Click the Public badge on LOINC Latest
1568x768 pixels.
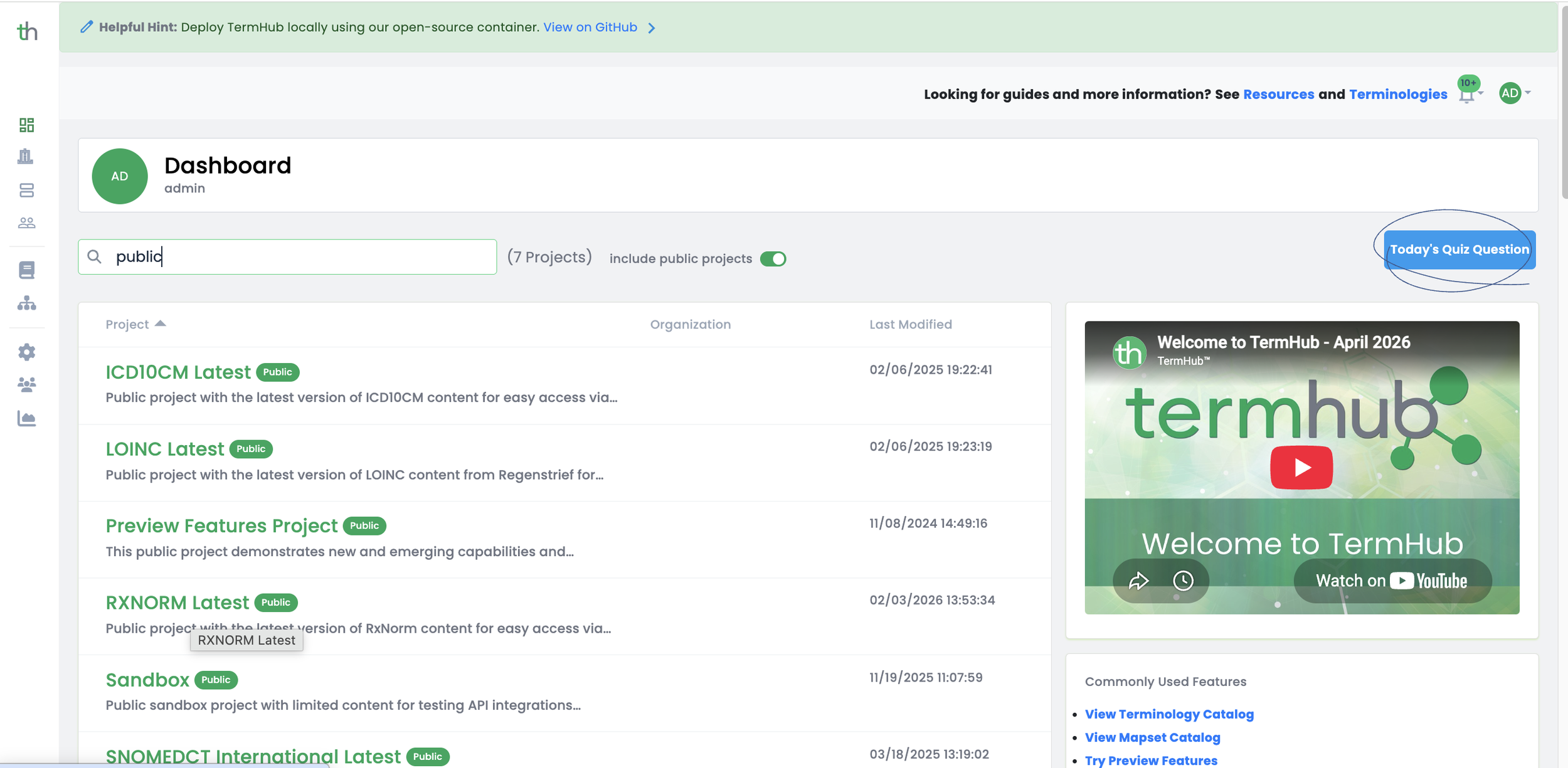(251, 449)
